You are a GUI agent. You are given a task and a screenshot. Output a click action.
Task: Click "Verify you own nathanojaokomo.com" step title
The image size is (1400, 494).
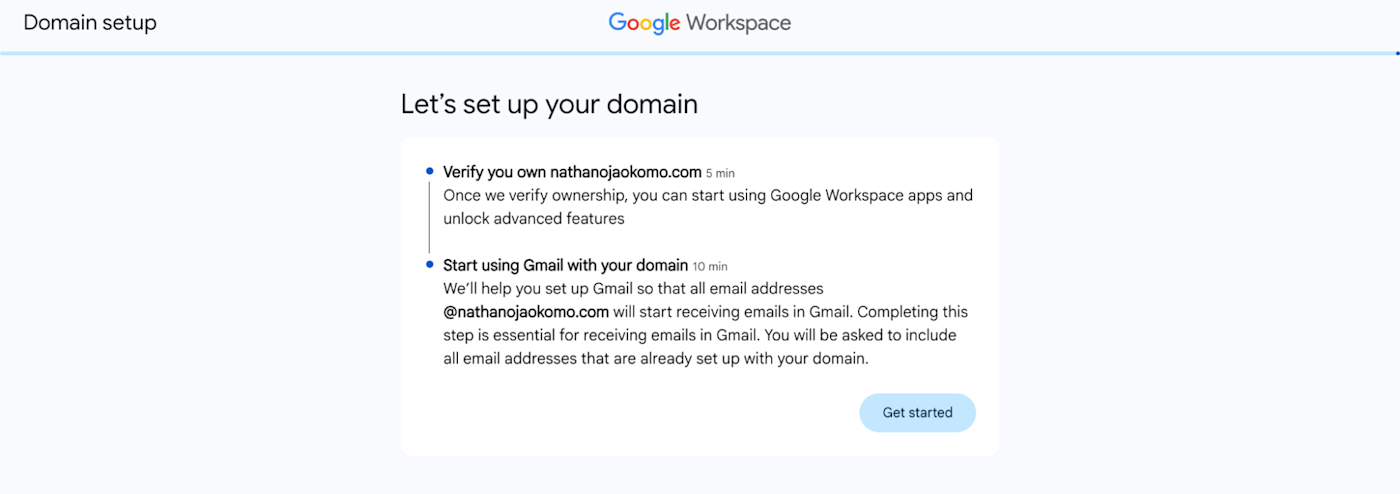click(x=572, y=172)
